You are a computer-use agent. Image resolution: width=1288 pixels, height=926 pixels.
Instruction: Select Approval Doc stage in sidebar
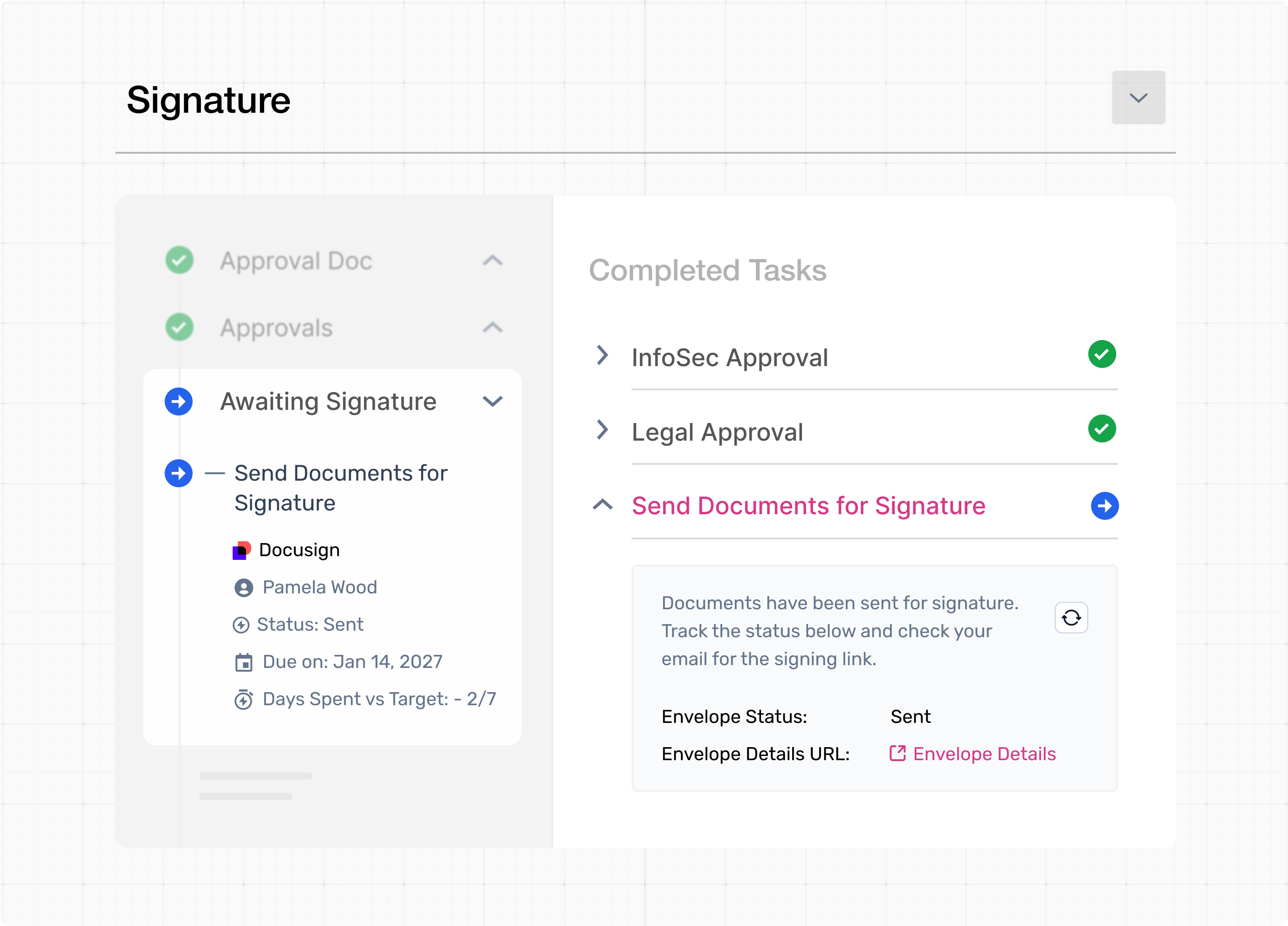click(296, 261)
